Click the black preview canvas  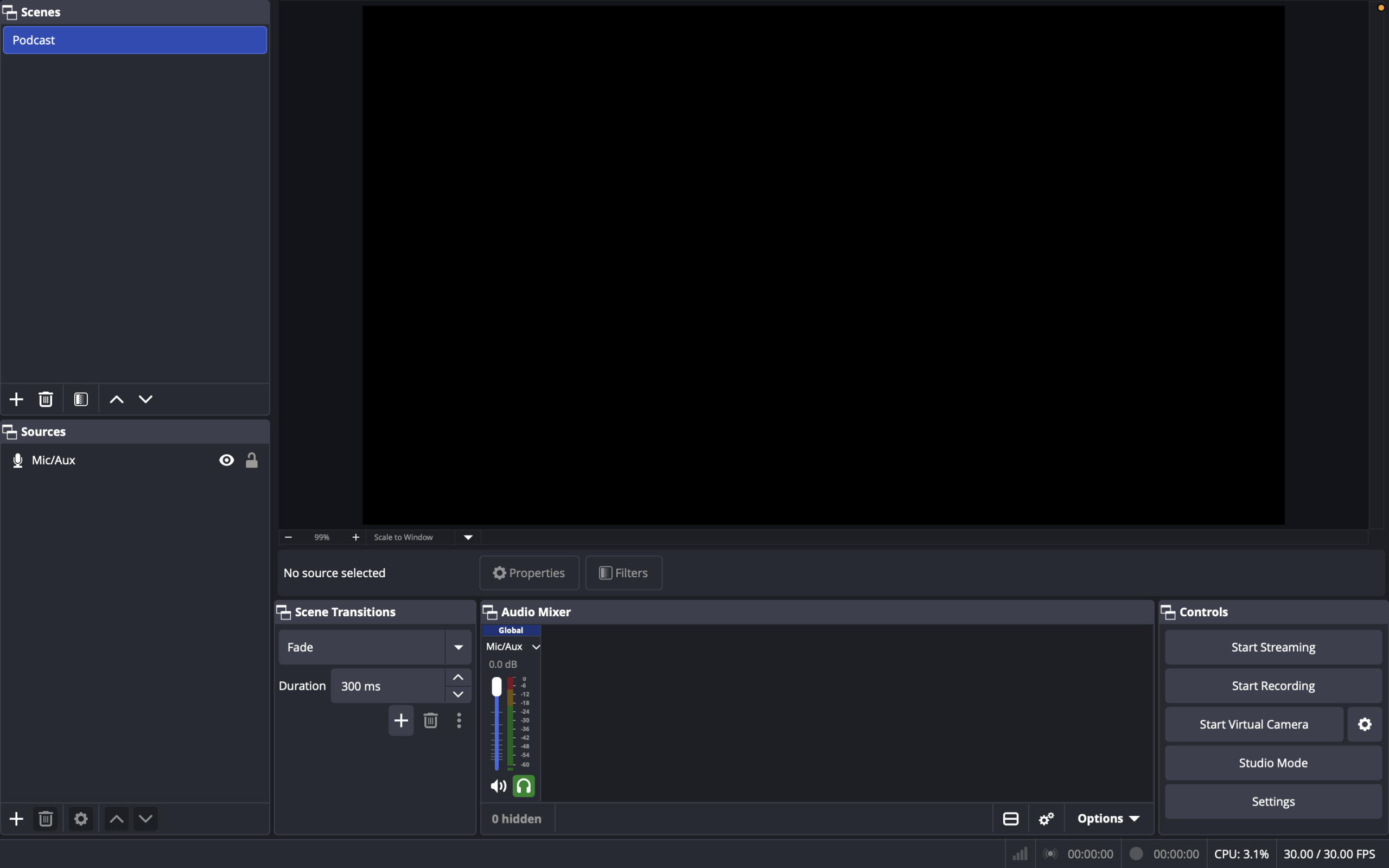[x=824, y=265]
